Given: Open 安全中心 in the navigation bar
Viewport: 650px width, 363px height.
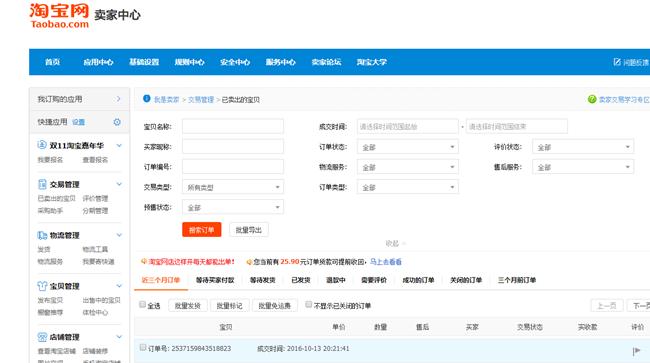Looking at the screenshot, I should tap(235, 62).
